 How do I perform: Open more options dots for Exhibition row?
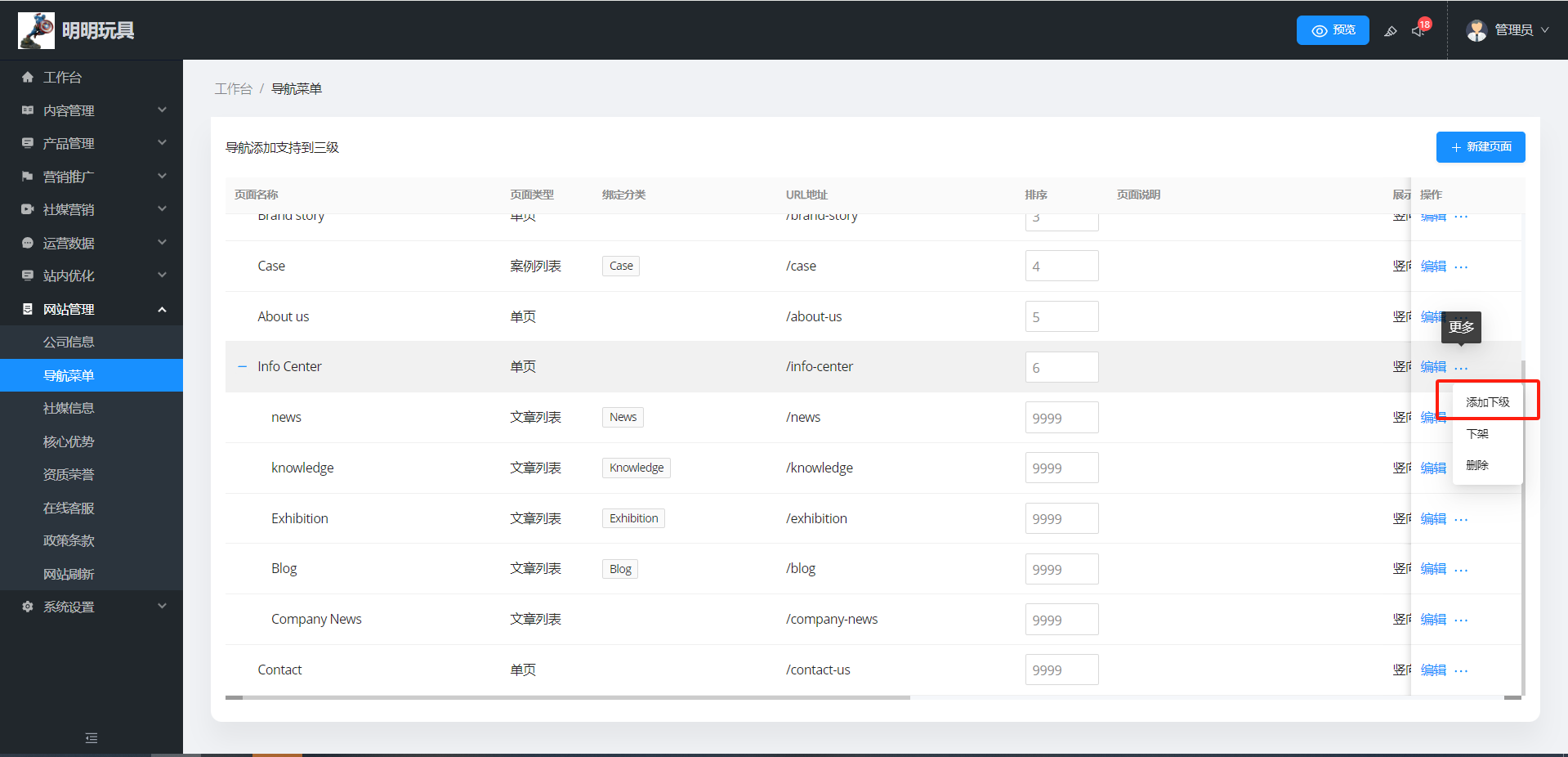pos(1461,519)
